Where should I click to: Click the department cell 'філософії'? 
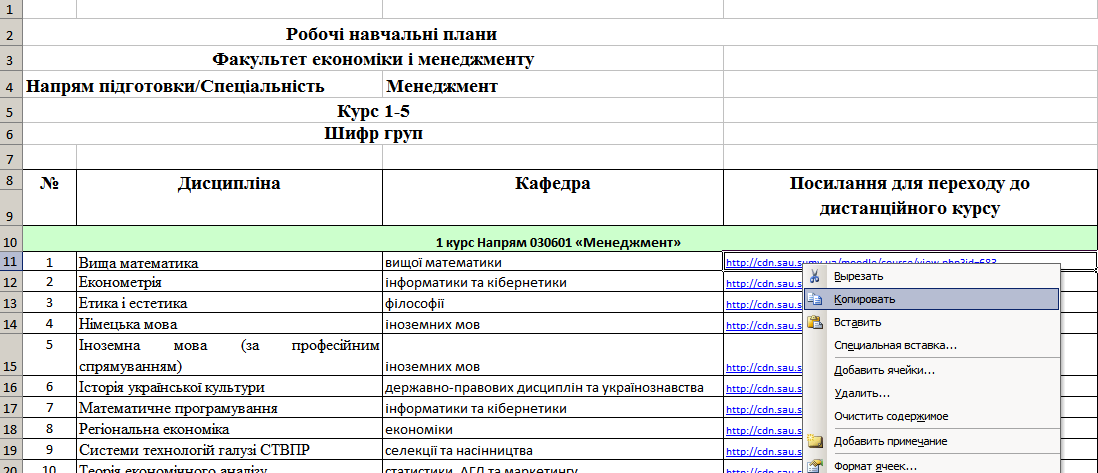click(x=553, y=303)
